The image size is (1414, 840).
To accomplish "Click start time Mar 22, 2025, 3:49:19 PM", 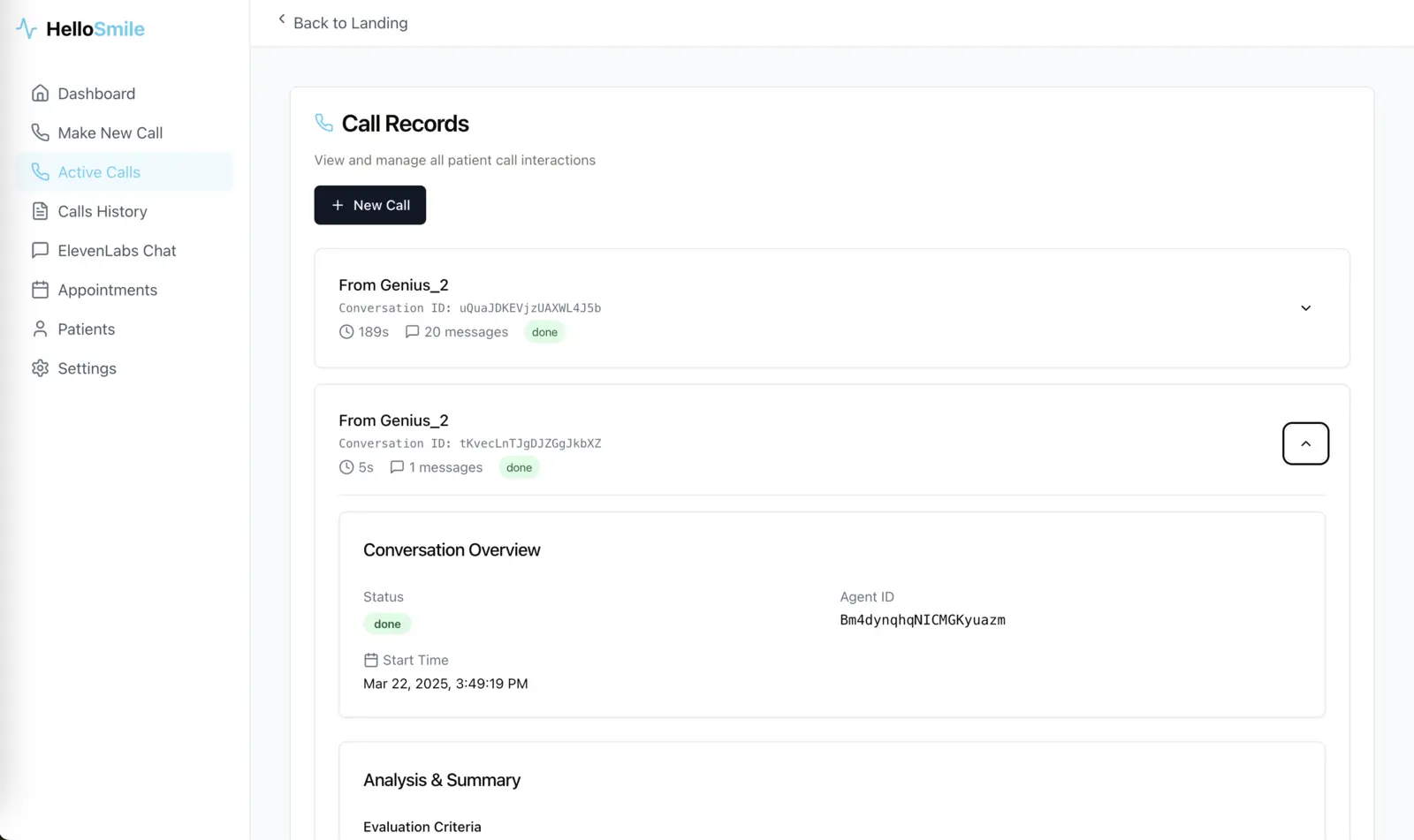I will pos(445,684).
